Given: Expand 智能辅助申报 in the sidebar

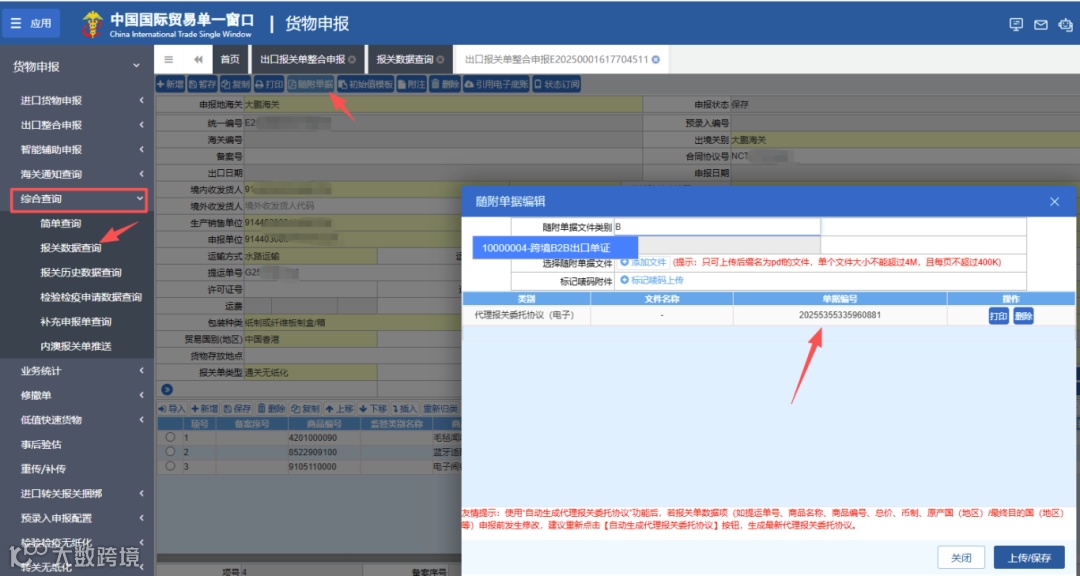Looking at the screenshot, I should 76,150.
